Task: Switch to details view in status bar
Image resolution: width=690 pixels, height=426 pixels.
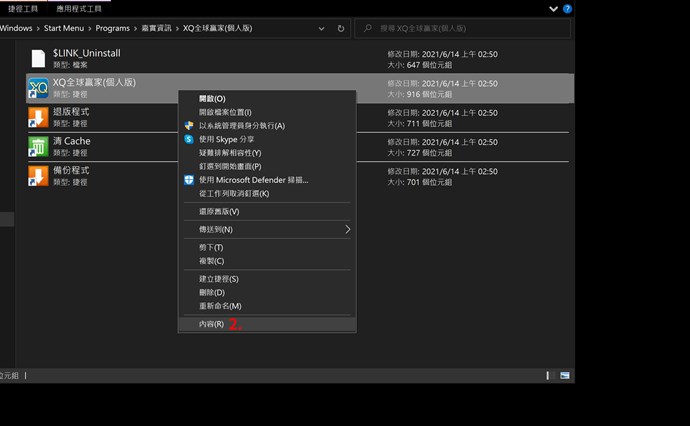Action: point(549,375)
